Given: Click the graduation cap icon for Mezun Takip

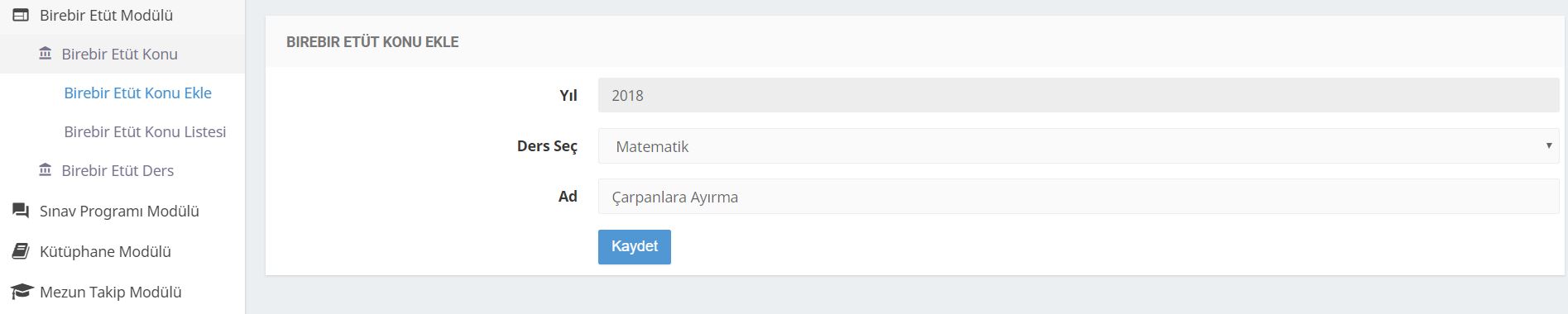Looking at the screenshot, I should [21, 292].
